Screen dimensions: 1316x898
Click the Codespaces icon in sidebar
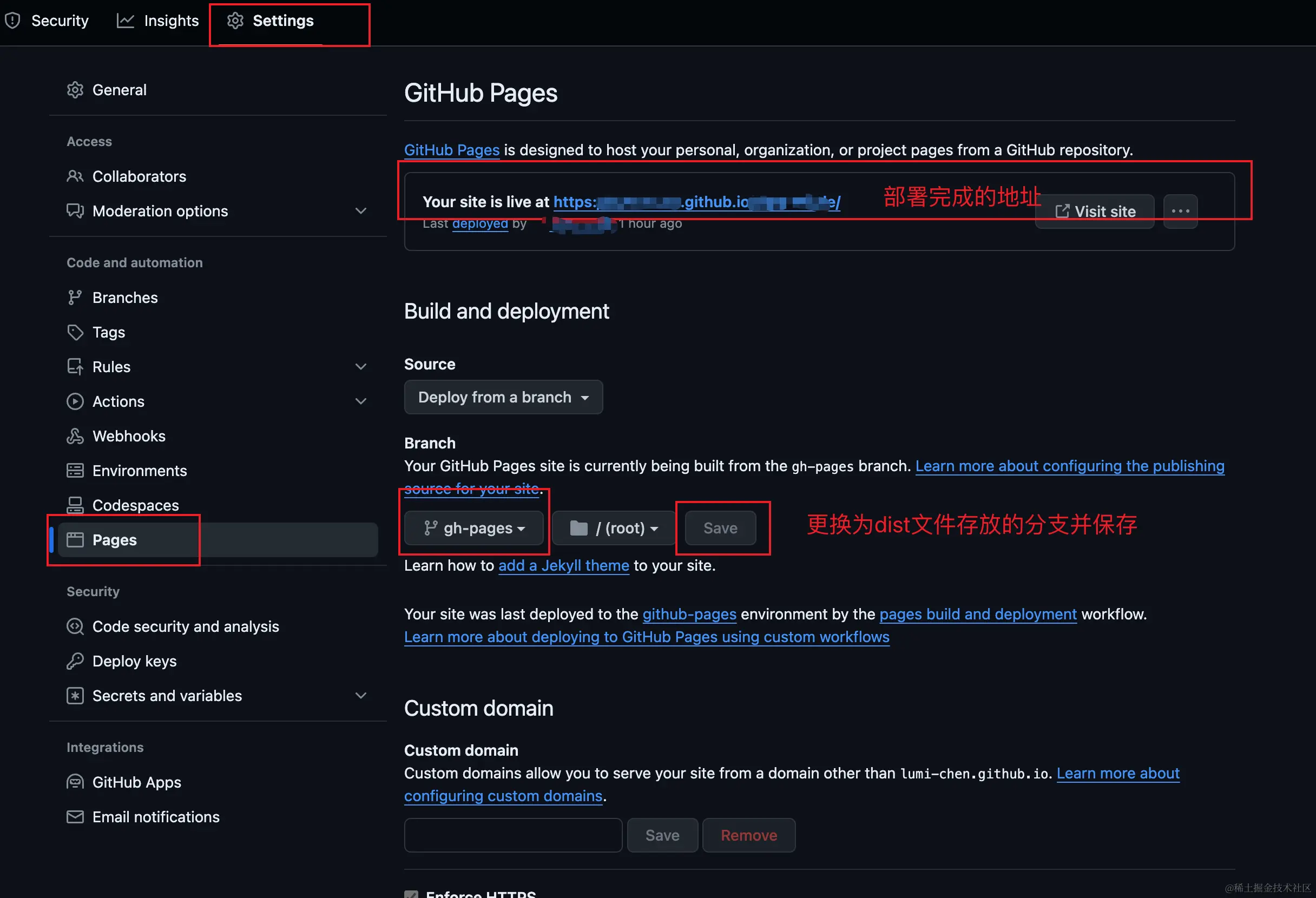[75, 505]
